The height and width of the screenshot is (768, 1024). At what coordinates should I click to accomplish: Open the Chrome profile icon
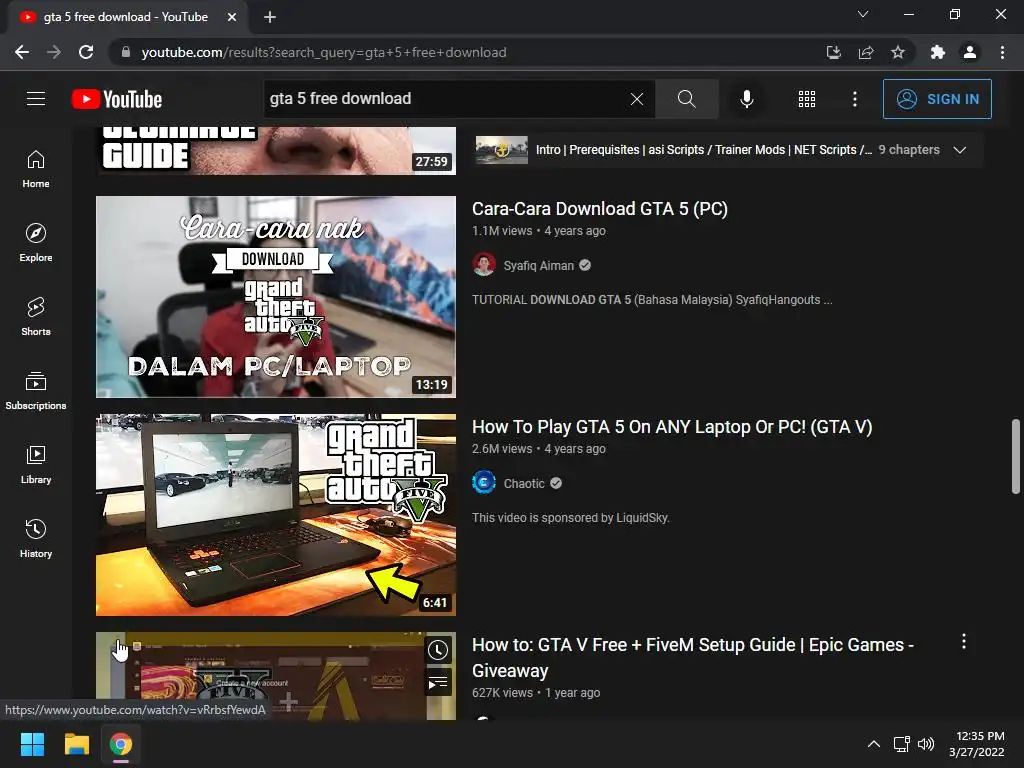tap(970, 52)
